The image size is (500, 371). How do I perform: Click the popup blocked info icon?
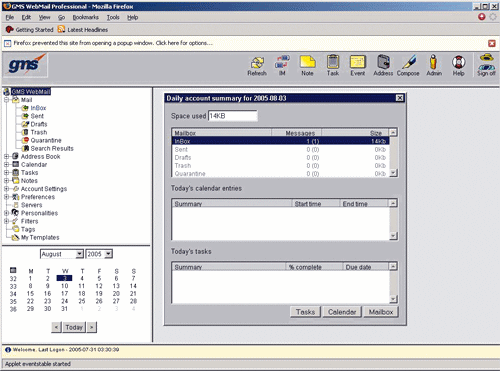(8, 43)
